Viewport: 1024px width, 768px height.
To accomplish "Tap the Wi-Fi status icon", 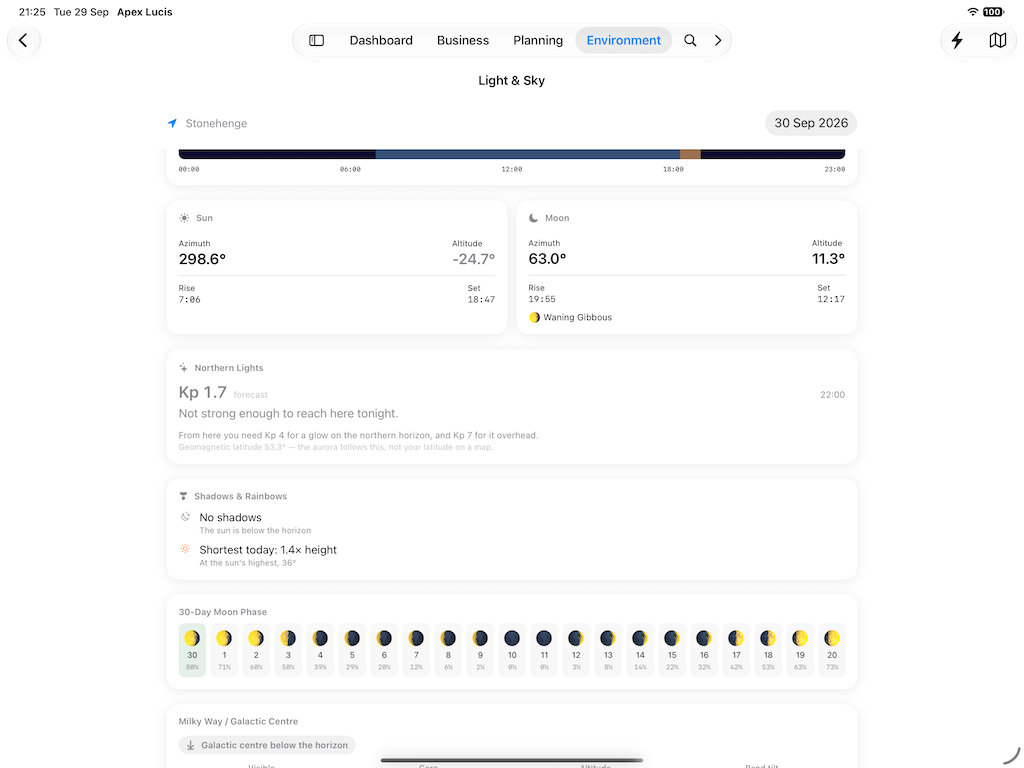I will click(x=973, y=12).
